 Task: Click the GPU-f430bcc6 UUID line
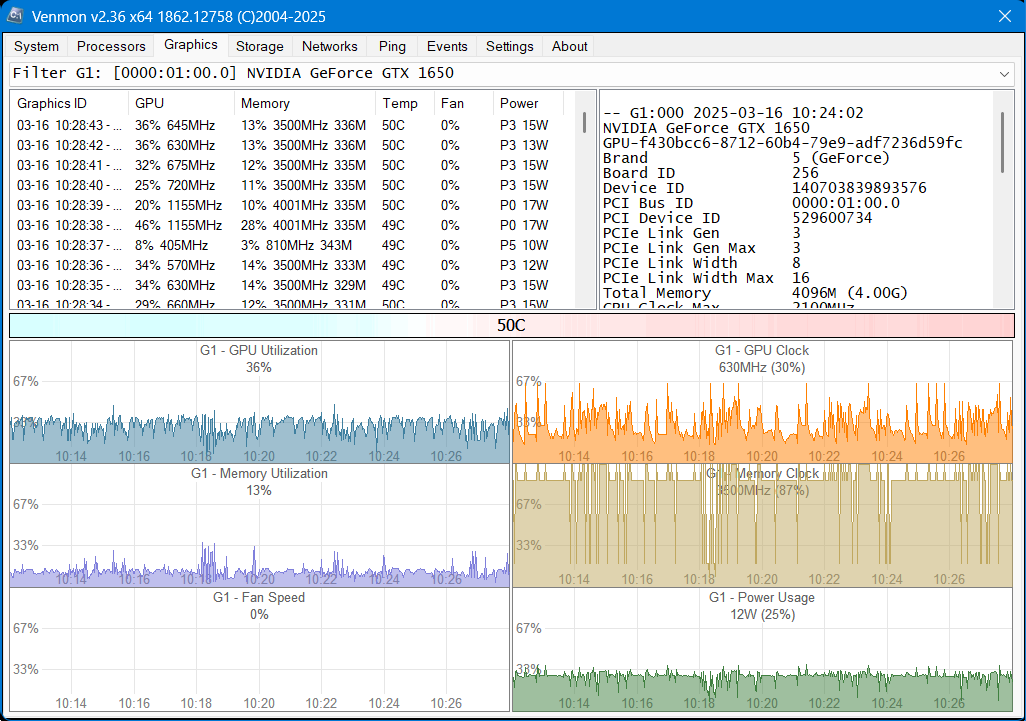[x=783, y=143]
